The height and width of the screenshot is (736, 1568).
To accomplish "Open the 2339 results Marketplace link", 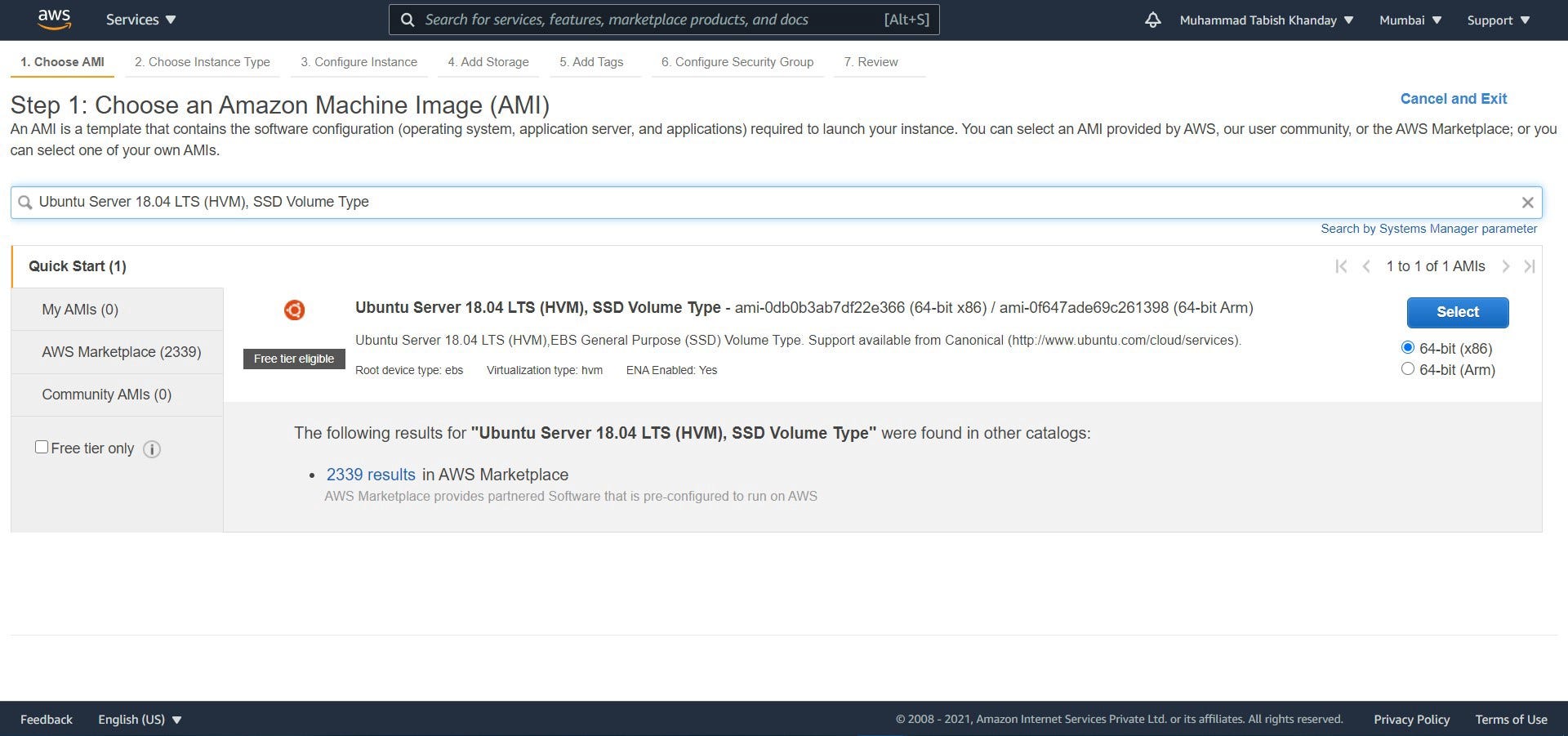I will 371,475.
